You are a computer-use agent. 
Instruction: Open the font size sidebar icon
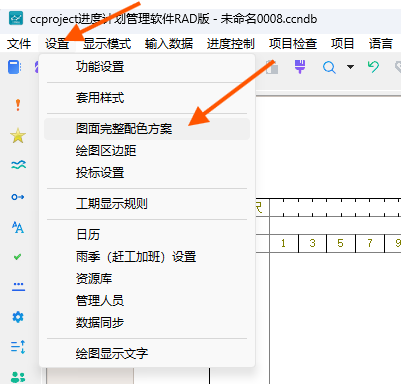tap(18, 227)
